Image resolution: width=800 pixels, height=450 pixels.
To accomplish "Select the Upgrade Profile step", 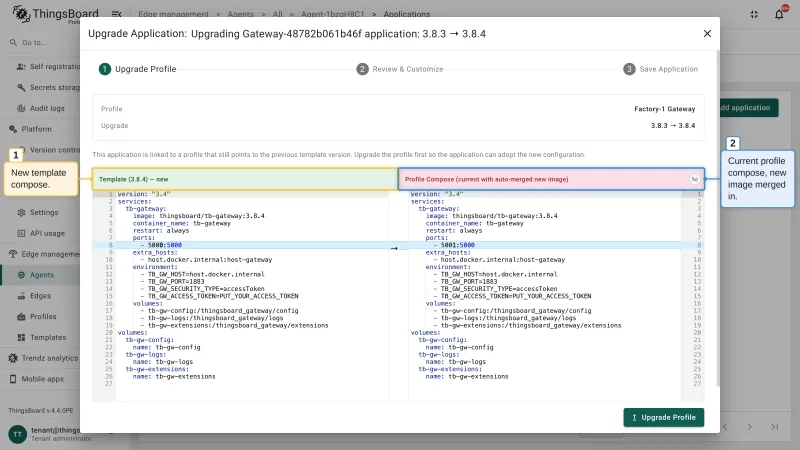I will coord(138,69).
